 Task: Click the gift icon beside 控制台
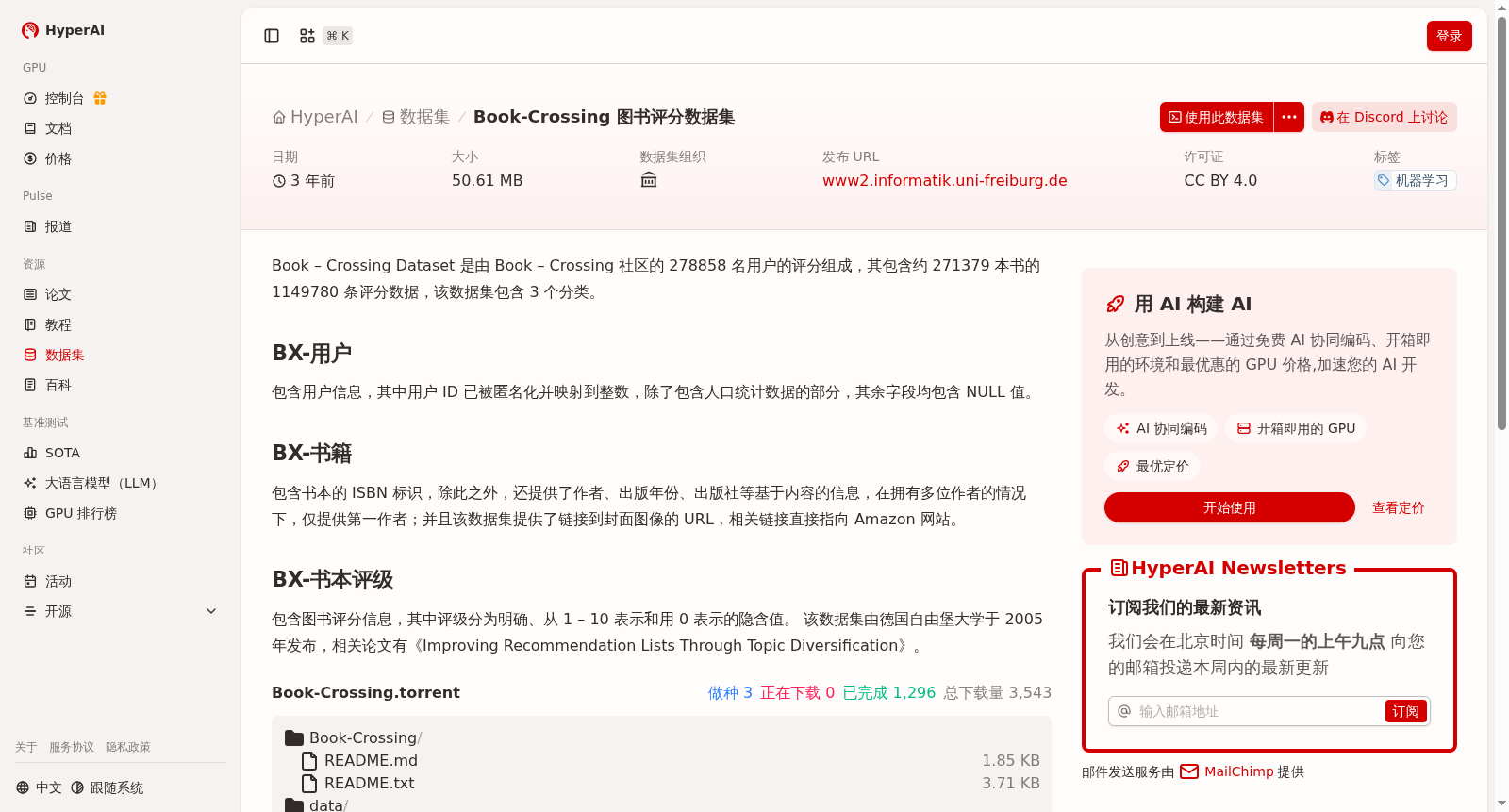tap(100, 98)
